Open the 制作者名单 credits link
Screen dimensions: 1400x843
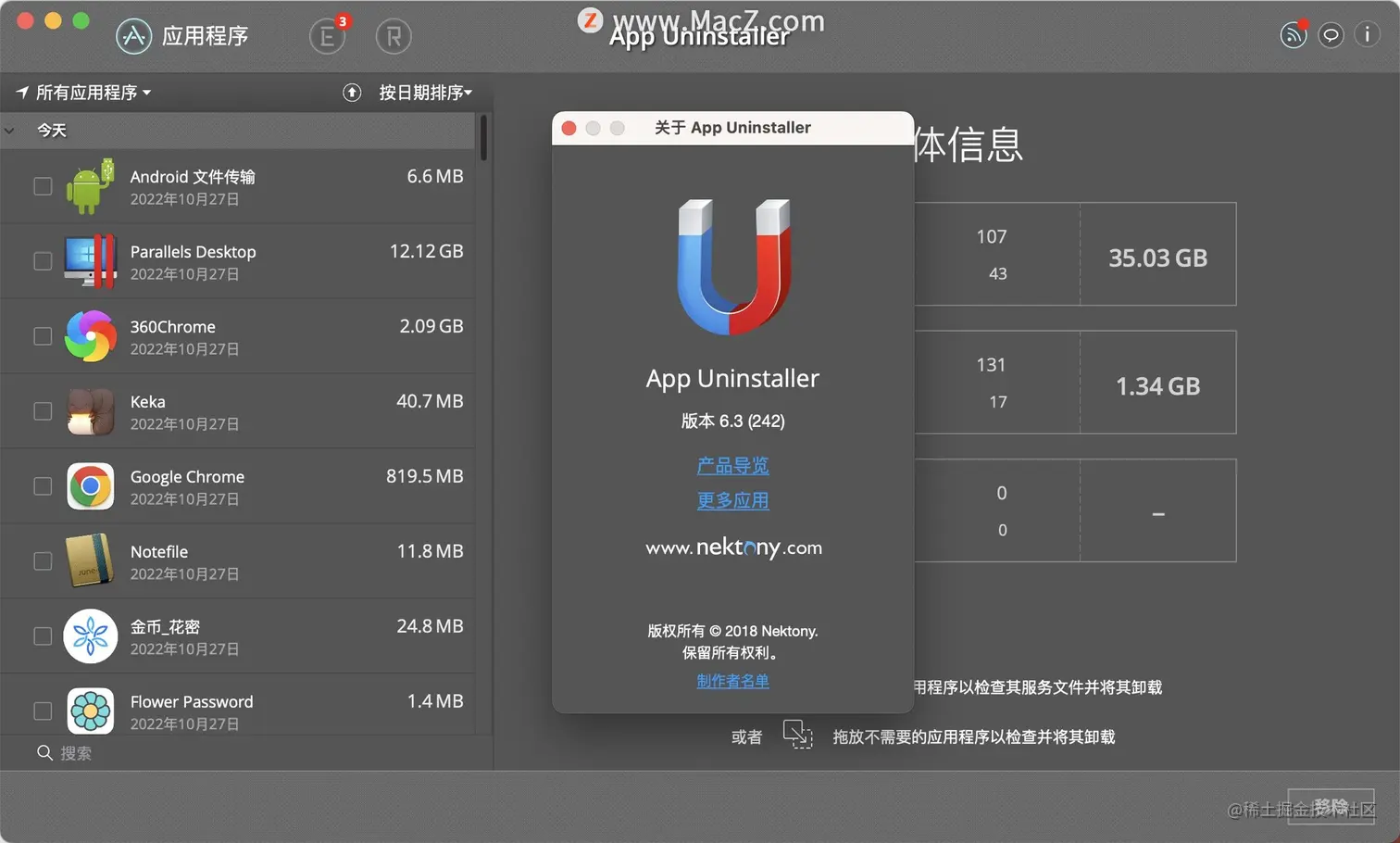coord(732,681)
